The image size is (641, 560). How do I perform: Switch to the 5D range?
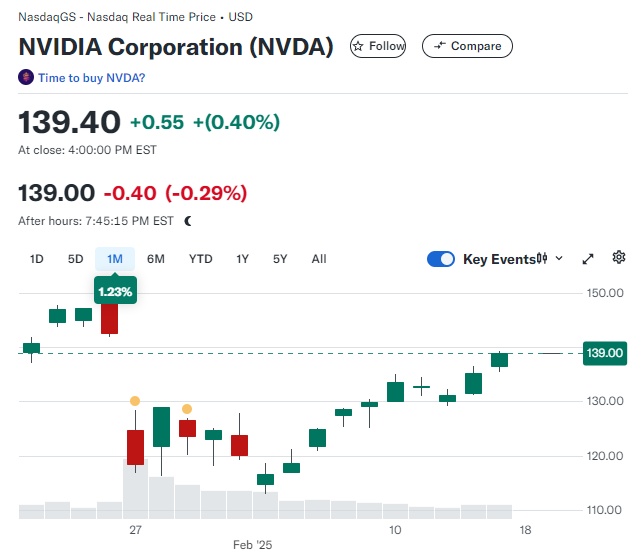point(76,259)
